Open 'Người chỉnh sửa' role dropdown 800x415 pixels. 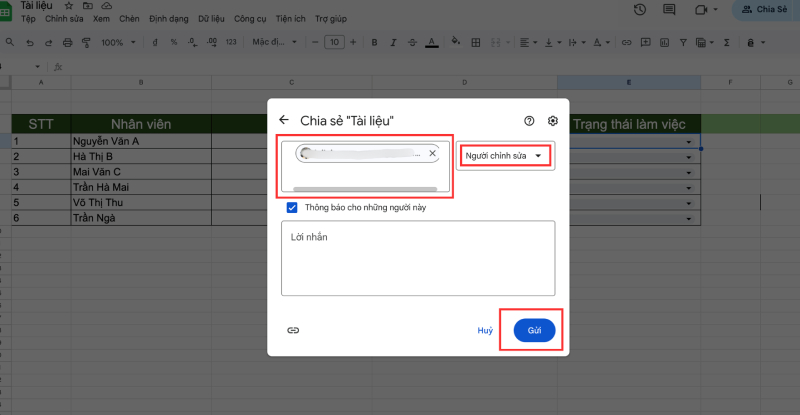[505, 156]
